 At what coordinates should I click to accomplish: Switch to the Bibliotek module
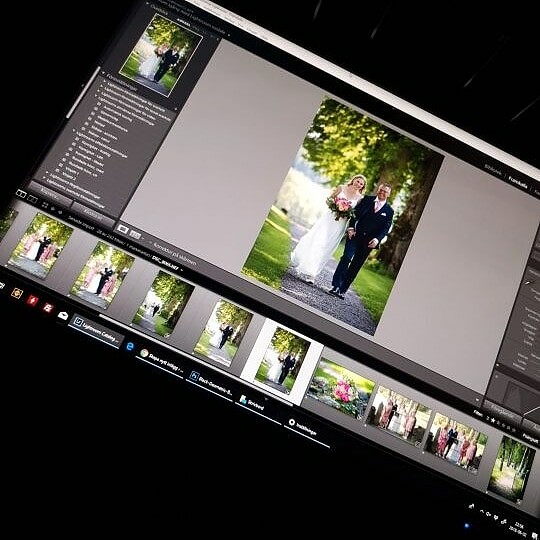coord(492,169)
